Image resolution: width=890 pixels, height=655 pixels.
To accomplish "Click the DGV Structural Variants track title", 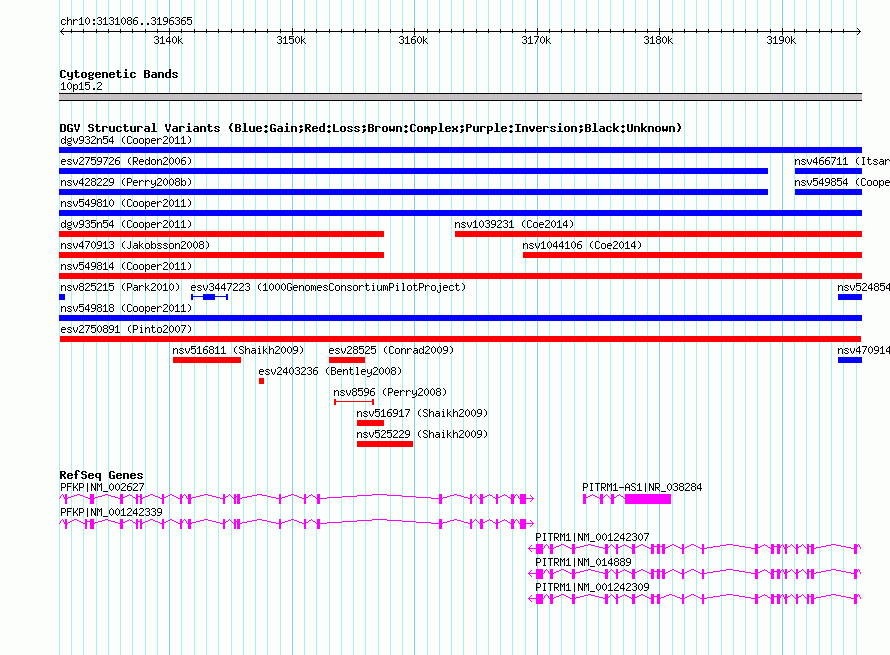I will coord(370,128).
